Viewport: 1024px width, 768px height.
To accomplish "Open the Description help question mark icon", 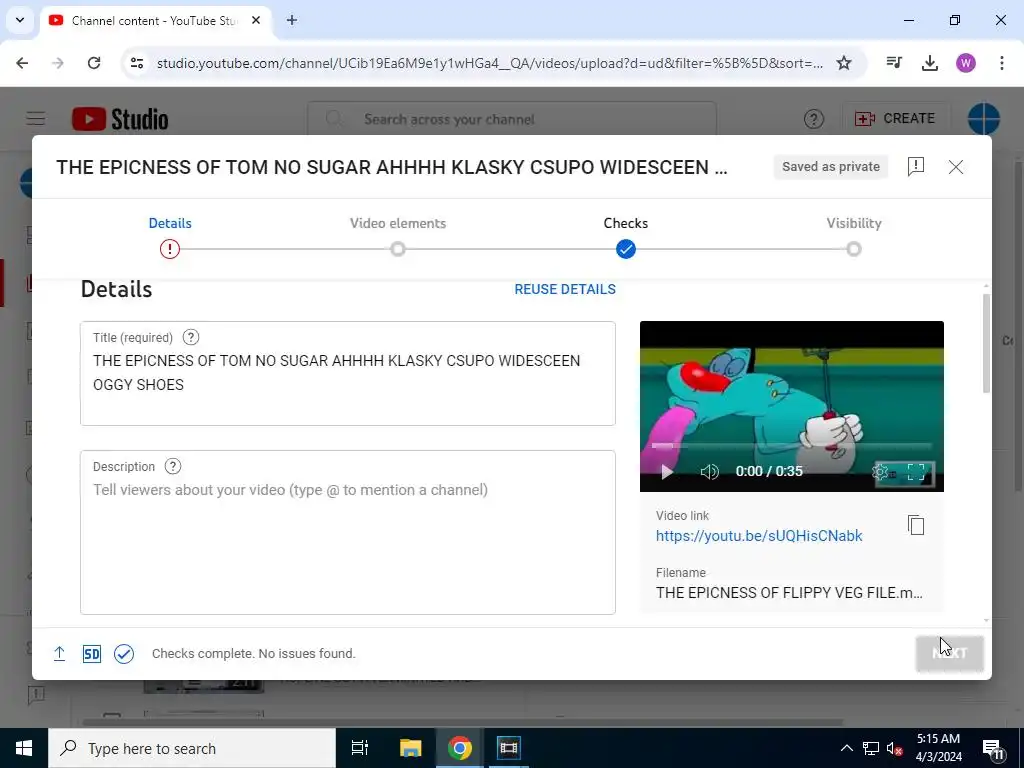I will (172, 466).
